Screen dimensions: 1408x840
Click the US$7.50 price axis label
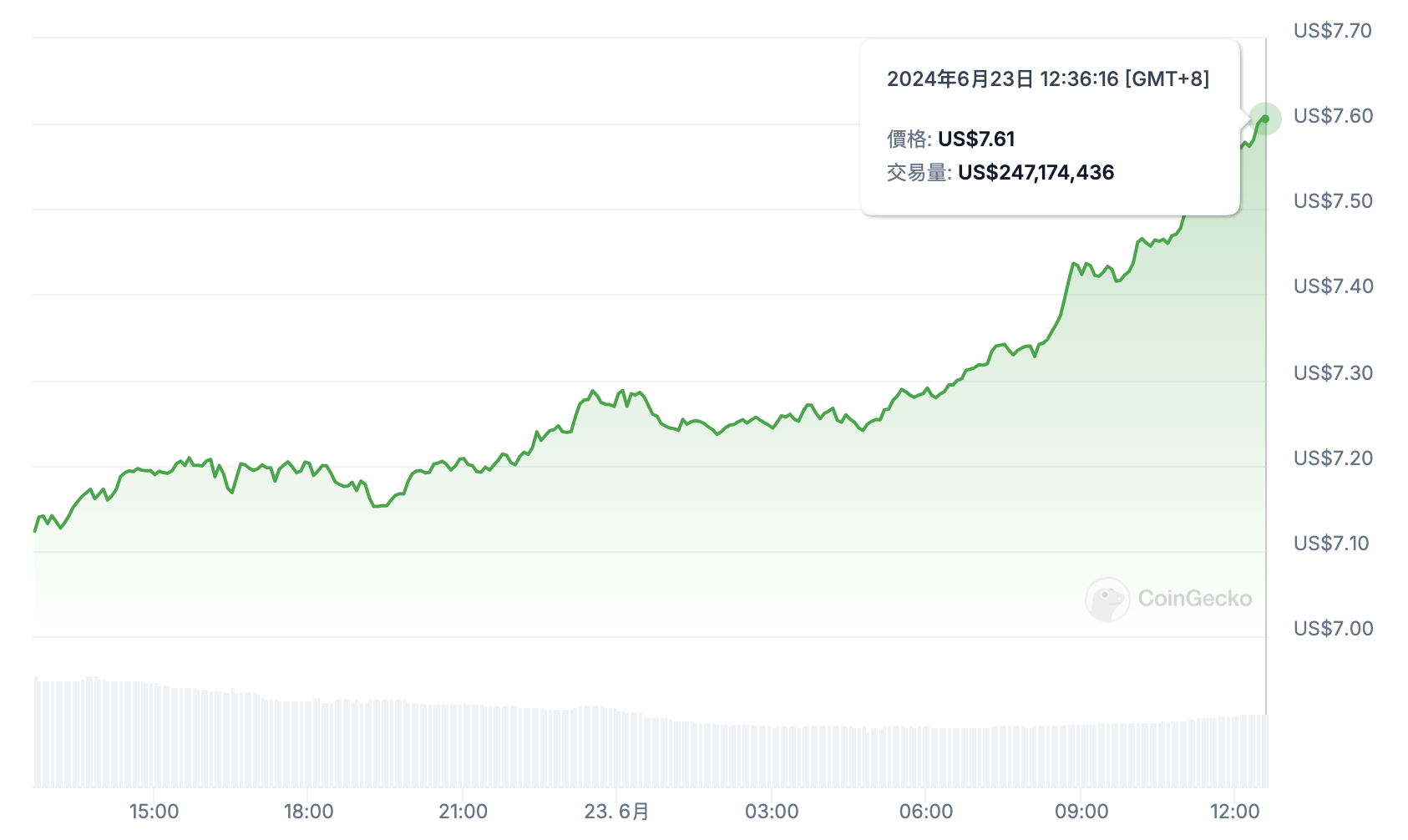[x=1333, y=201]
